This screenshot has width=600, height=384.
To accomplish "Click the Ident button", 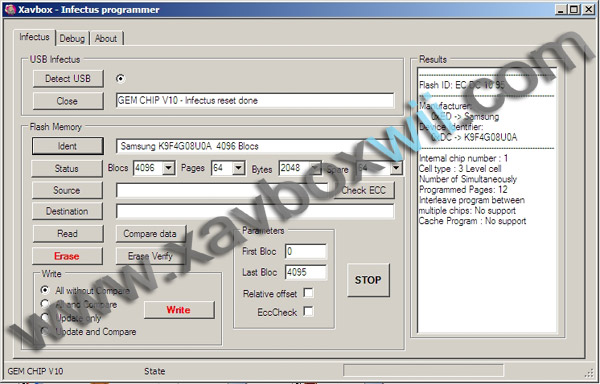I will [x=67, y=146].
